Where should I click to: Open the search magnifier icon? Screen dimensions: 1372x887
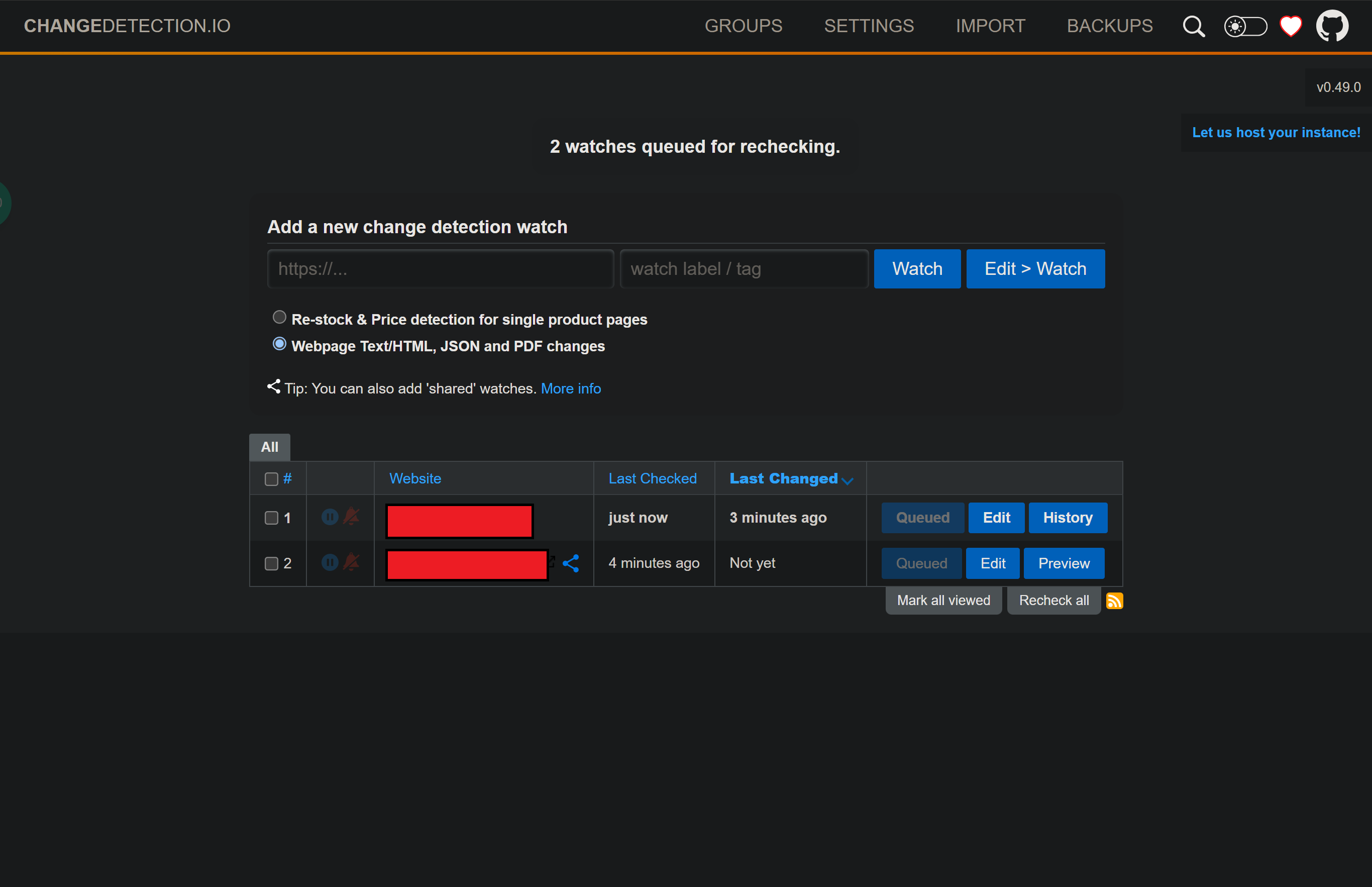1193,27
